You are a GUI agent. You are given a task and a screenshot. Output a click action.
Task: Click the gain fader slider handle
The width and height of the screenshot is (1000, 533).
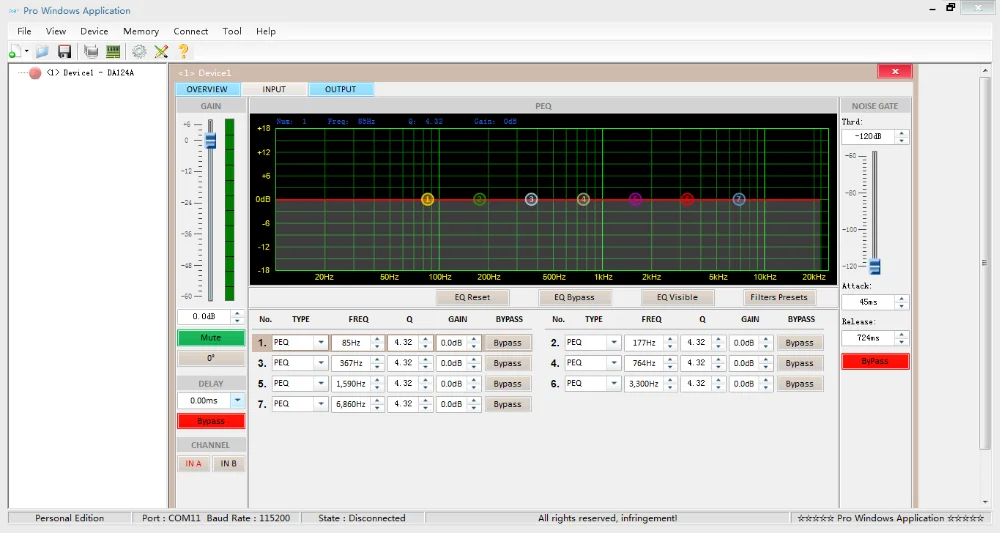210,141
